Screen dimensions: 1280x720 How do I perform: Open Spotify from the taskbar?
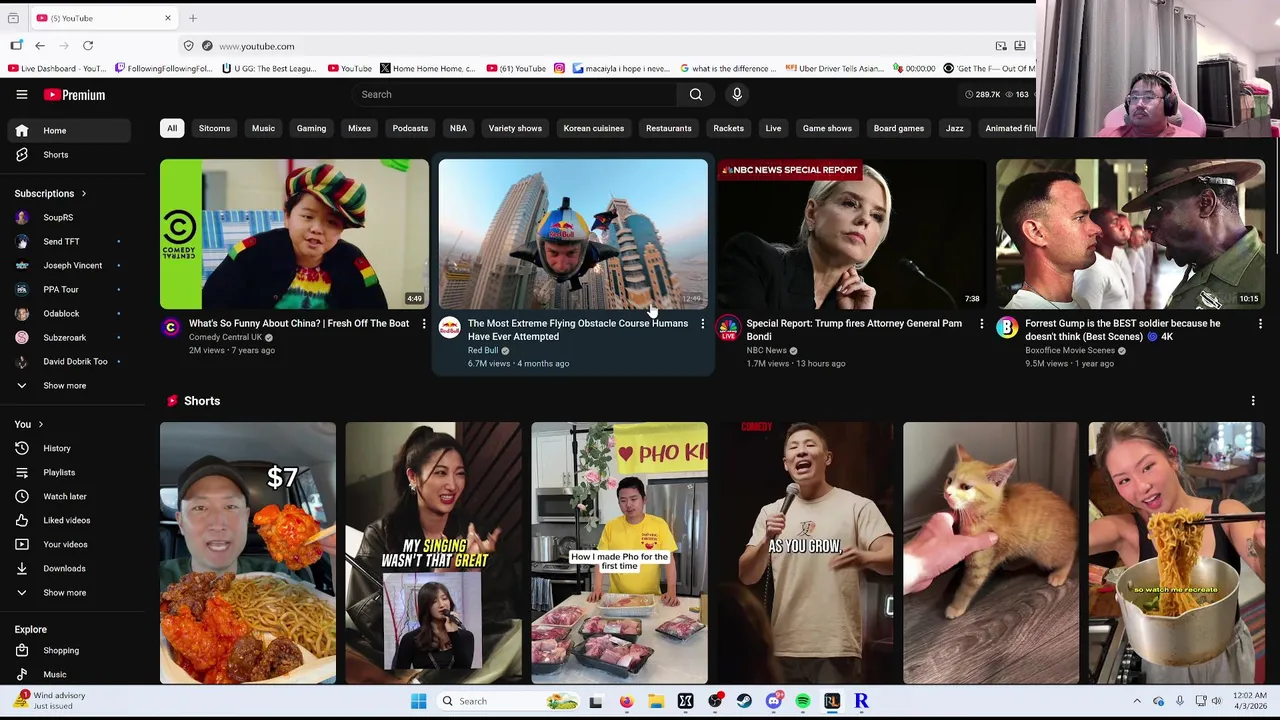[x=803, y=701]
